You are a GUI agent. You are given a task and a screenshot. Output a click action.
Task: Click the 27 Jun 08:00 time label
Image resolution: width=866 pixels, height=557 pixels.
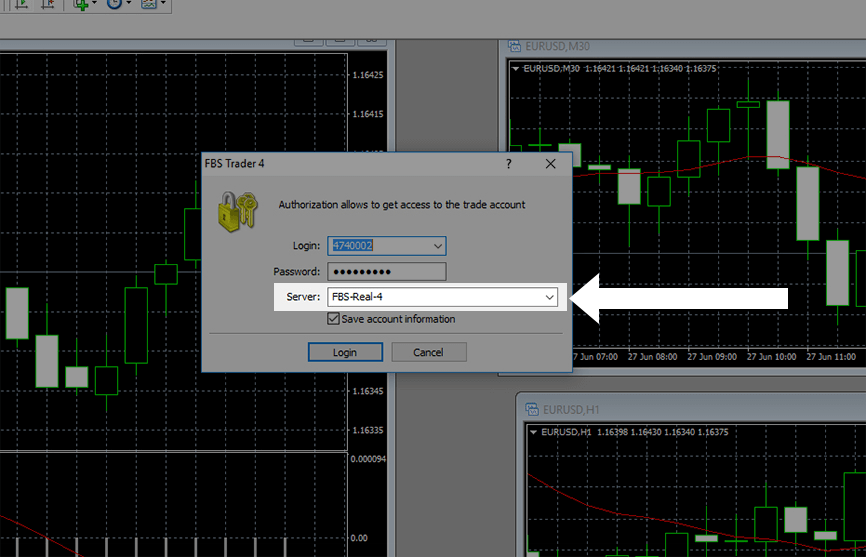(652, 357)
